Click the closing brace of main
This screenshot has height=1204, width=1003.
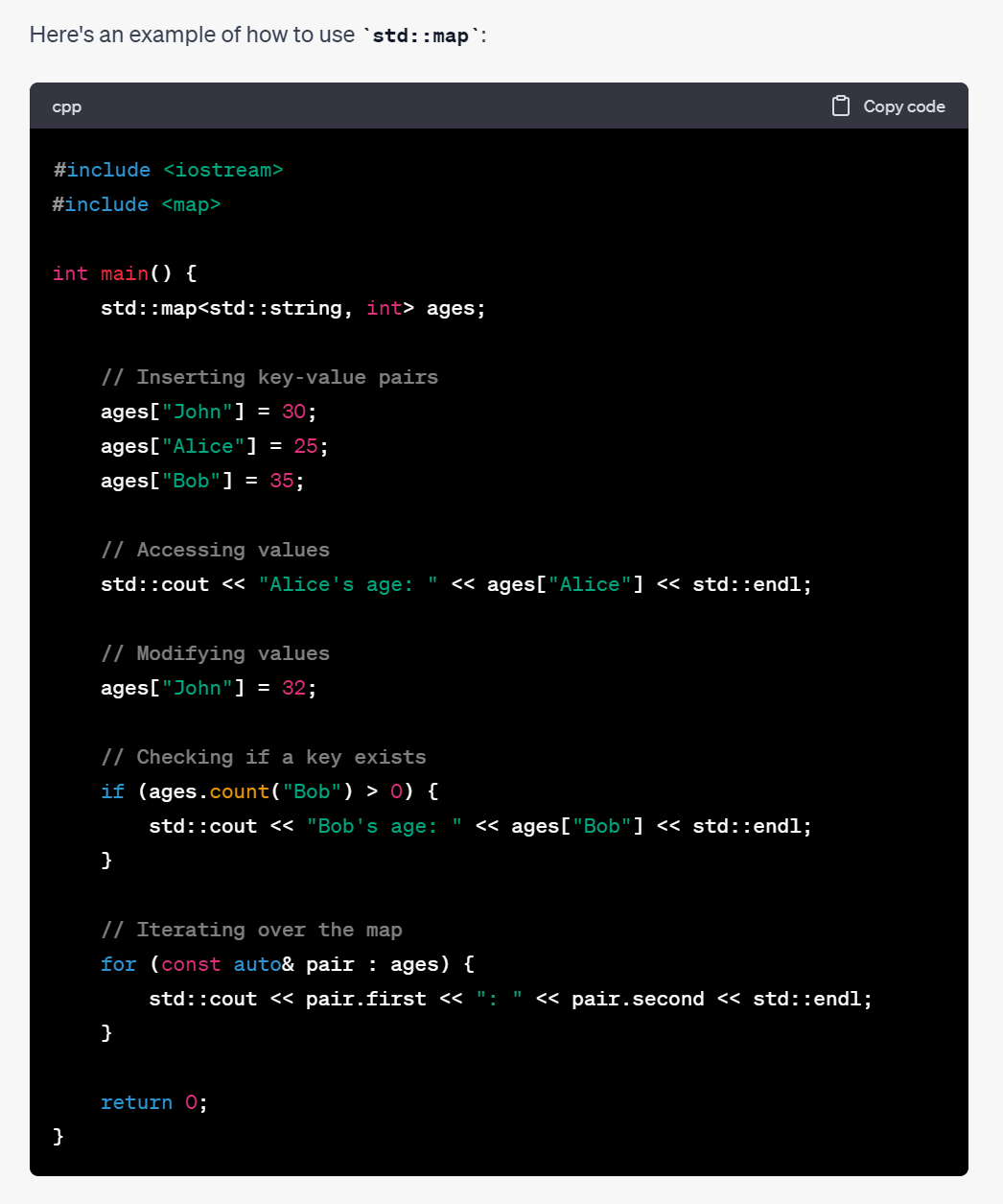coord(58,1136)
